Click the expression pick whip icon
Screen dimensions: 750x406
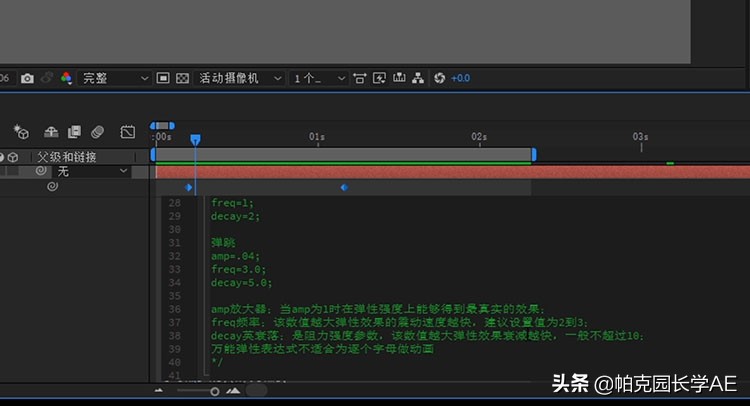52,187
